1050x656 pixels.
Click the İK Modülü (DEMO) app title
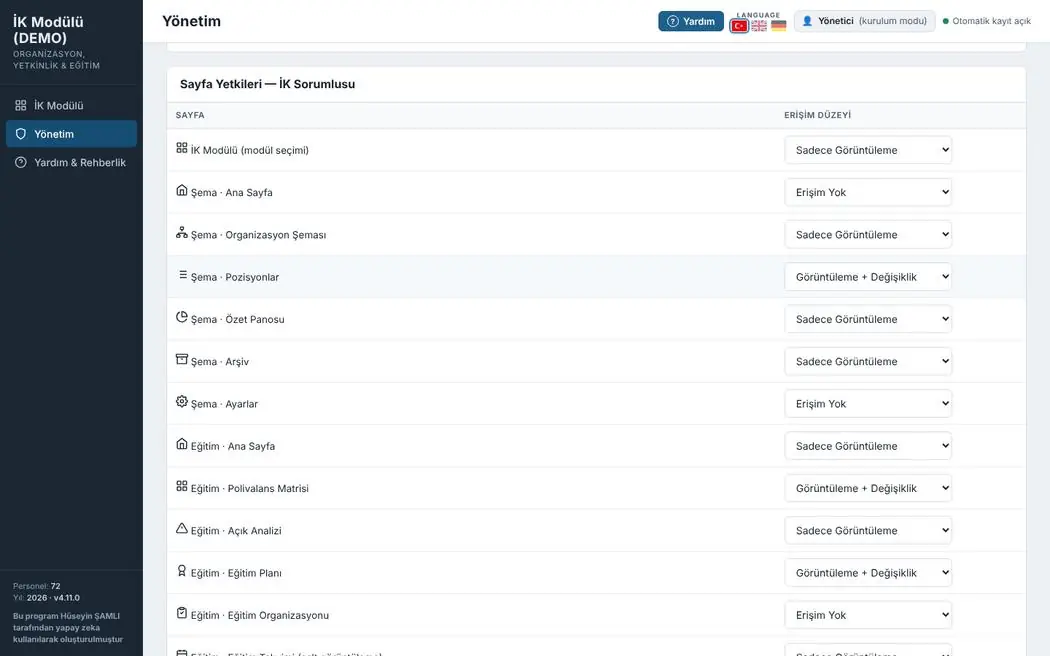pos(48,29)
